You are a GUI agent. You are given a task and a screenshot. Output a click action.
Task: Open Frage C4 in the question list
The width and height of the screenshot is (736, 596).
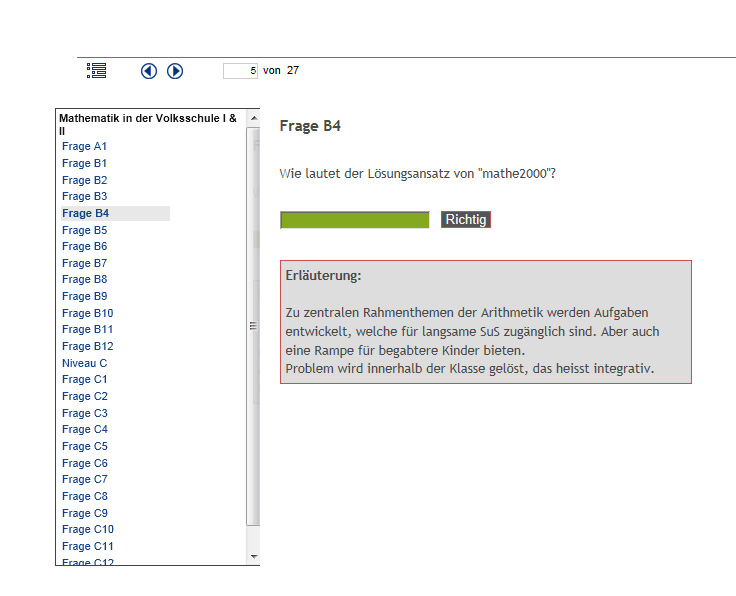[x=84, y=429]
